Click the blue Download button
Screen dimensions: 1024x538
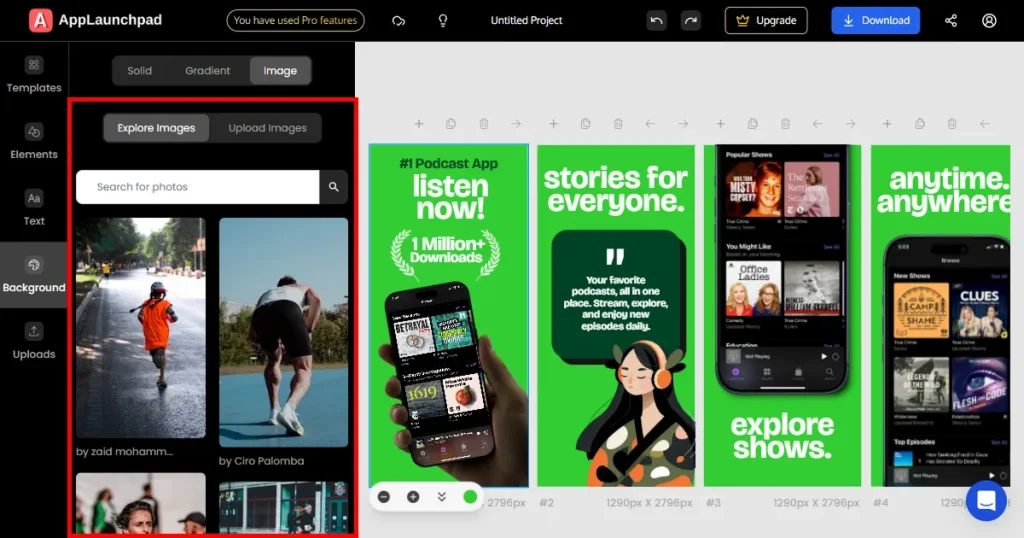pyautogui.click(x=875, y=20)
